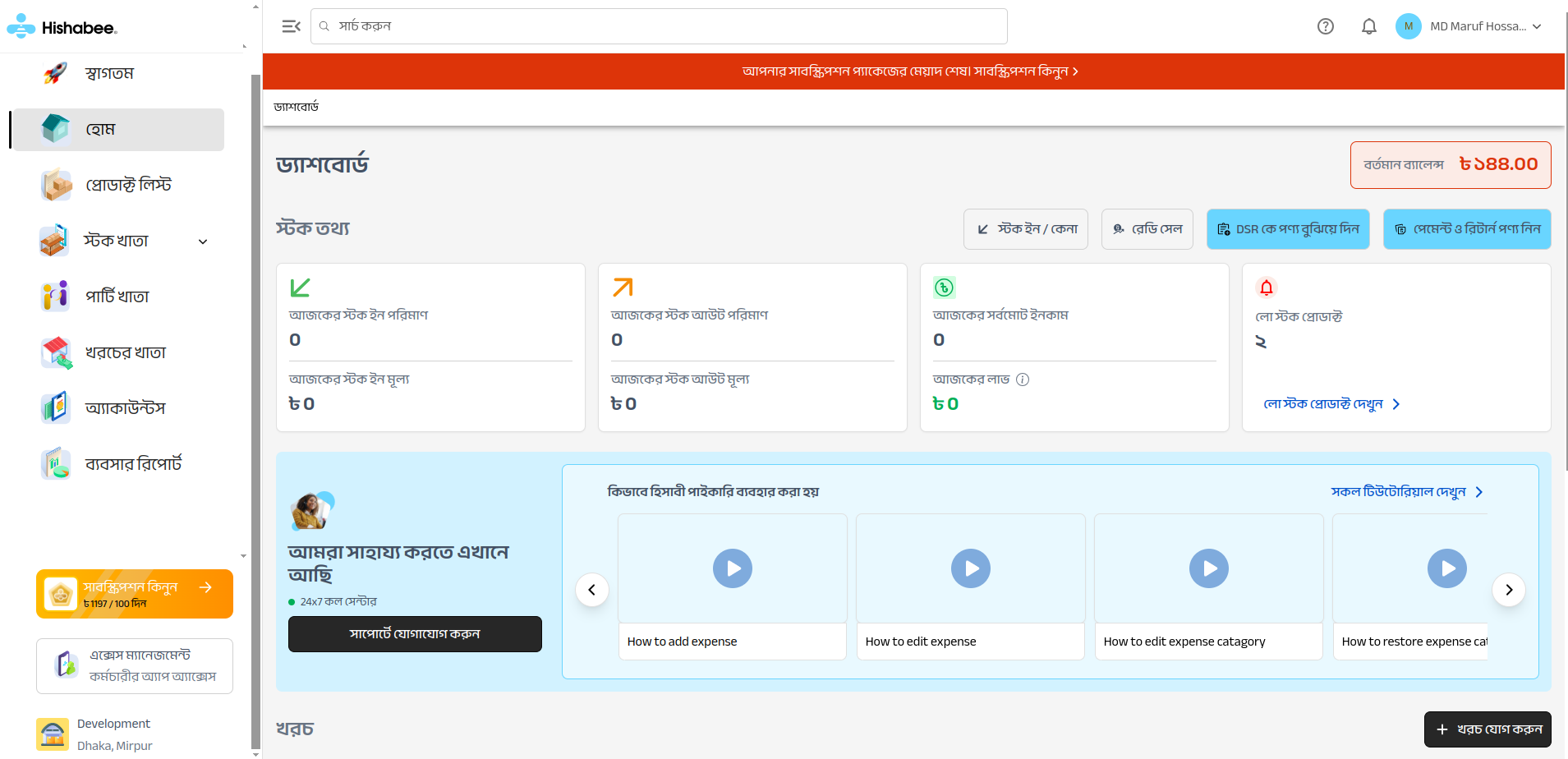Show next tutorial videos with right arrow
Viewport: 1568px width, 759px height.
pyautogui.click(x=1509, y=590)
